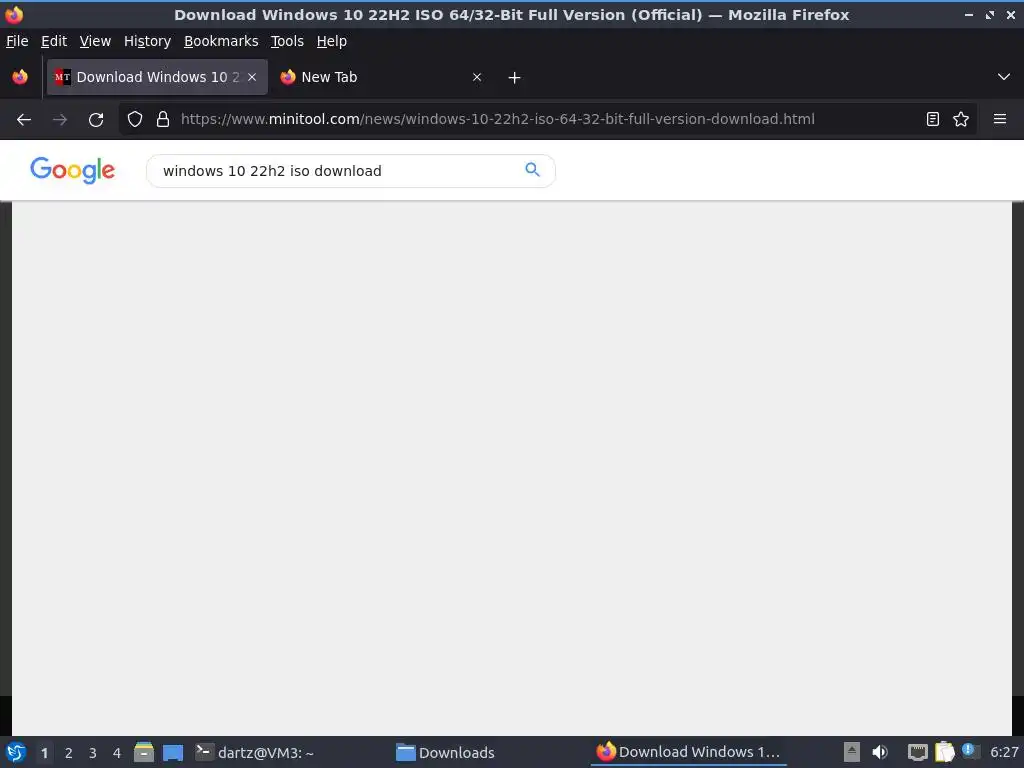Open the Tools menu

[x=287, y=41]
